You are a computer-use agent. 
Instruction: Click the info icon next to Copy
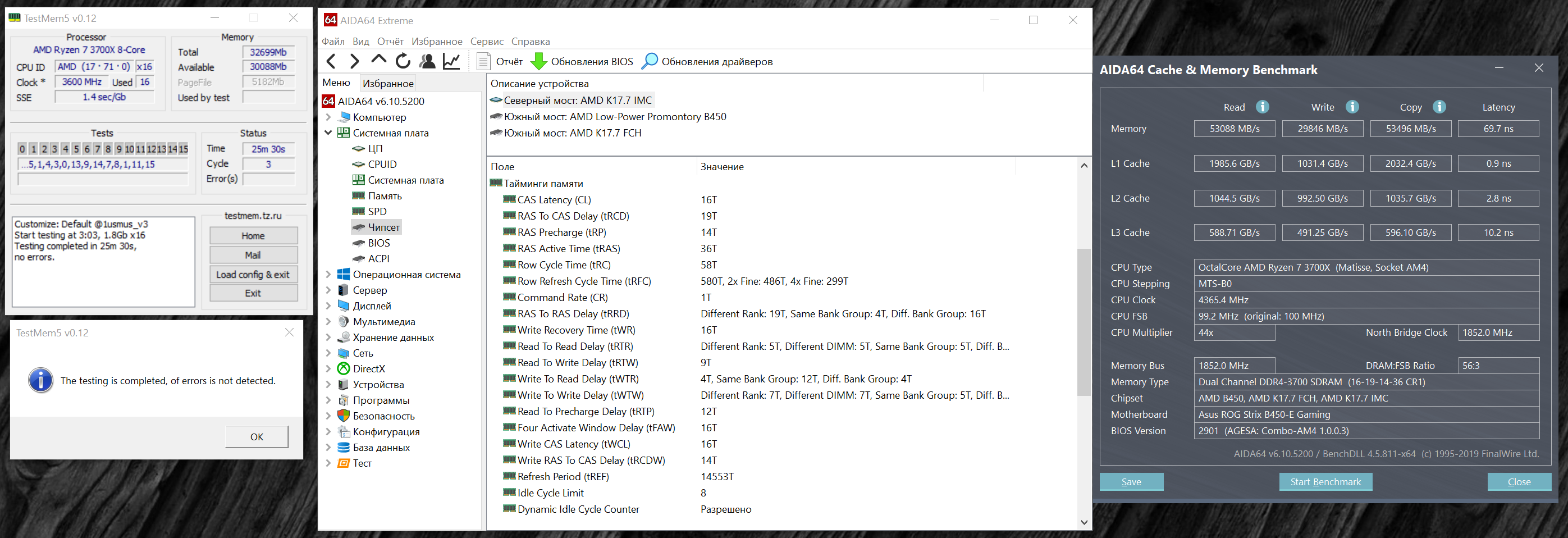[x=1439, y=107]
